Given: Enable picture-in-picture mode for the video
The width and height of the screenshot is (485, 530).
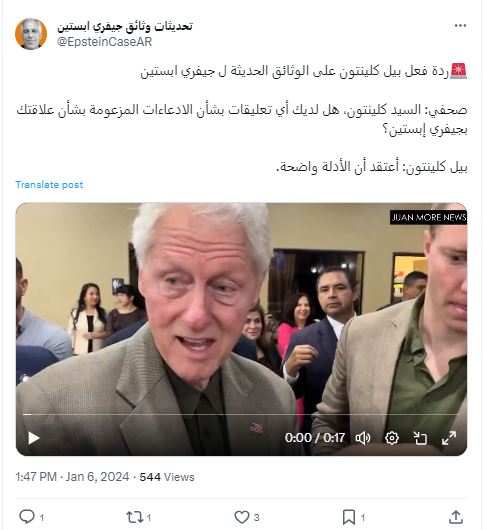Looking at the screenshot, I should click(420, 438).
